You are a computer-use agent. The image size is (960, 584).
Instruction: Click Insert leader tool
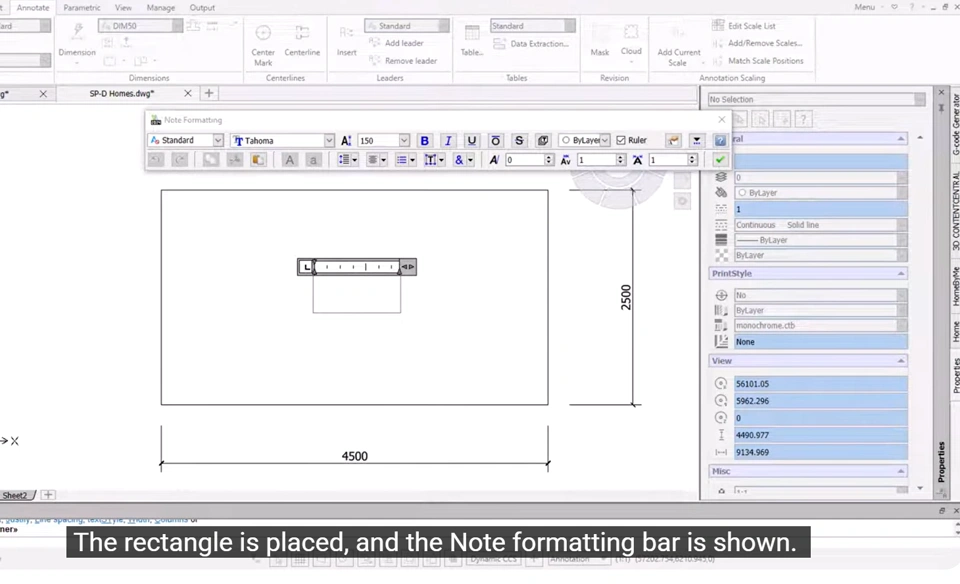point(347,40)
